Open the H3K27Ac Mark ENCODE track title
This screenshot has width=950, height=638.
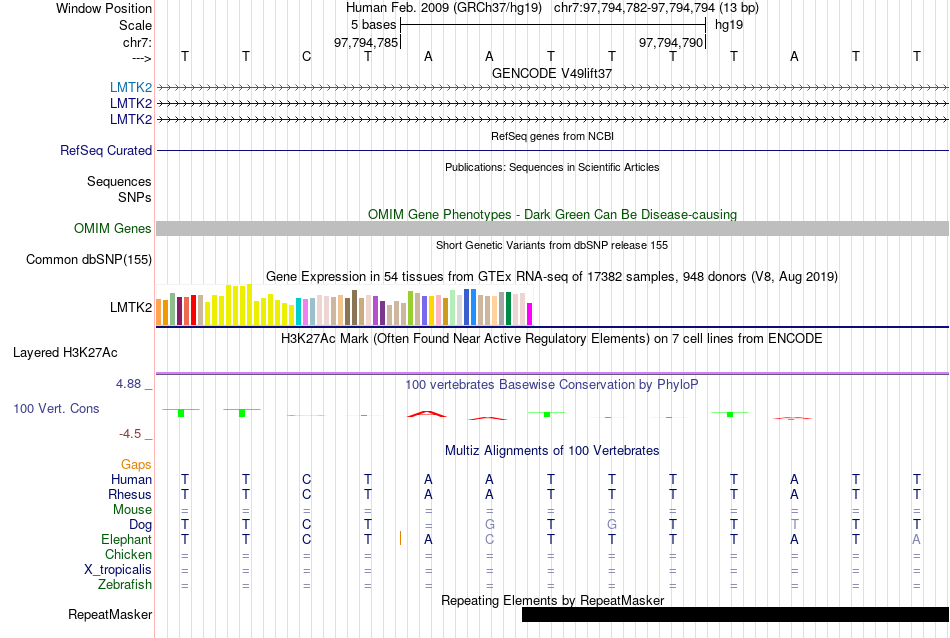[x=552, y=339]
